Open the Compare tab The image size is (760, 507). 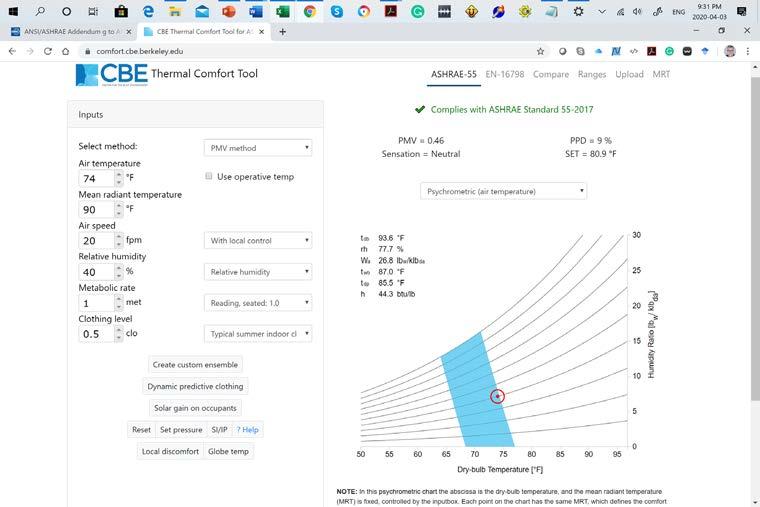point(551,74)
